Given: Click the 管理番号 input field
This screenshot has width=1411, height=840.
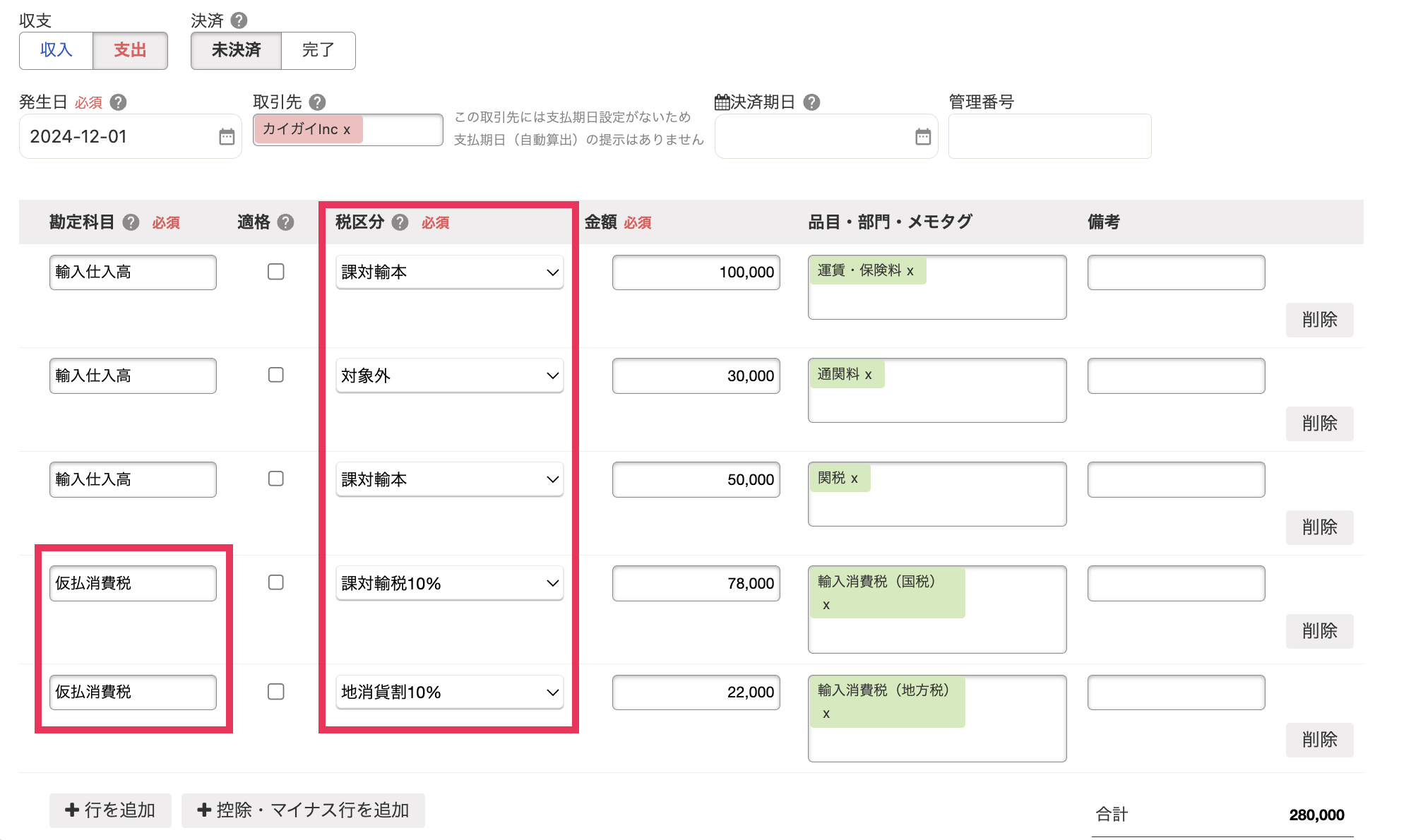Looking at the screenshot, I should point(1049,136).
